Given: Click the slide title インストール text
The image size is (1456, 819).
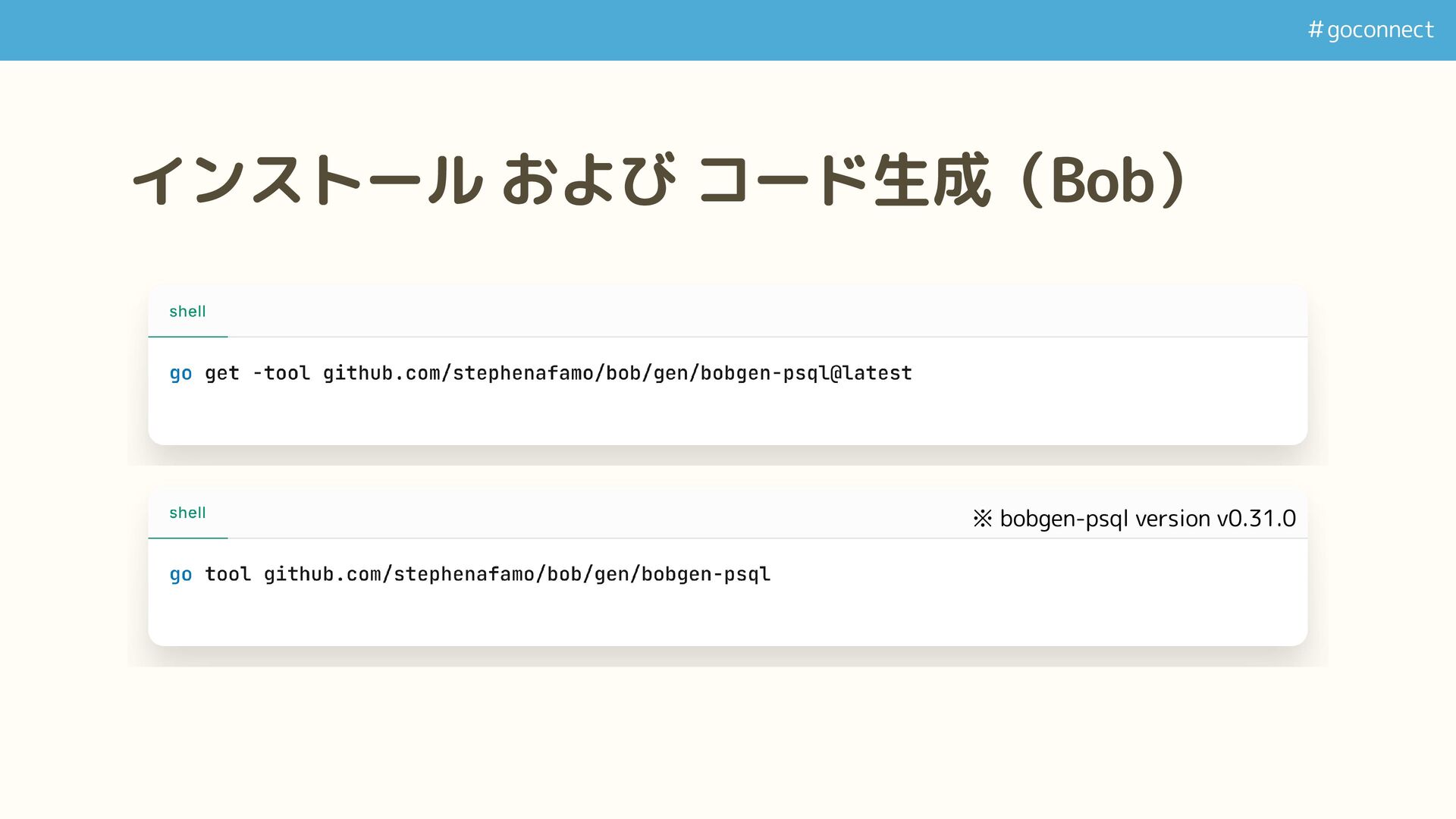Looking at the screenshot, I should (307, 180).
